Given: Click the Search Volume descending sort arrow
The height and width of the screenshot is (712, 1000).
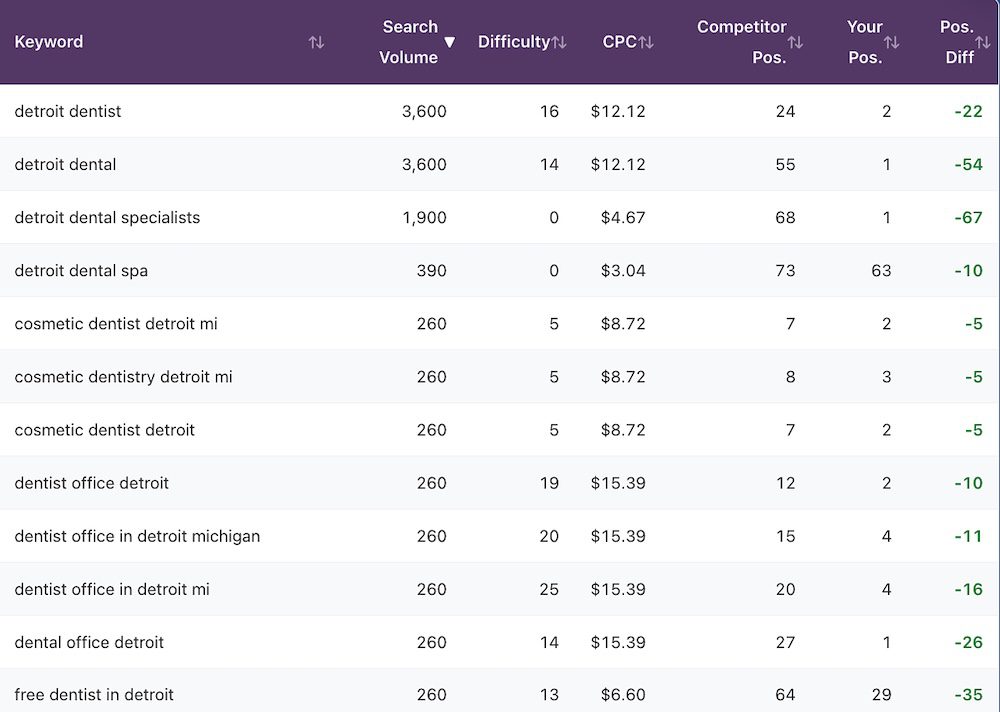Looking at the screenshot, I should click(x=449, y=42).
